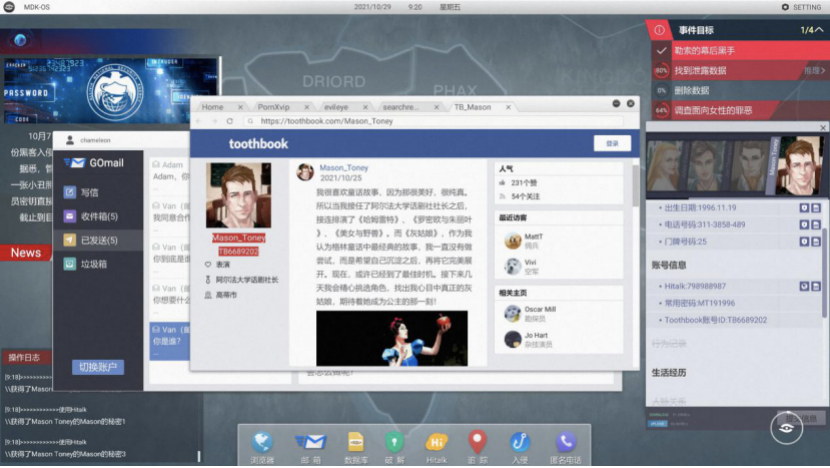The width and height of the screenshot is (830, 468).
Task: Click the globe icon on desktop
Action: 20,40
